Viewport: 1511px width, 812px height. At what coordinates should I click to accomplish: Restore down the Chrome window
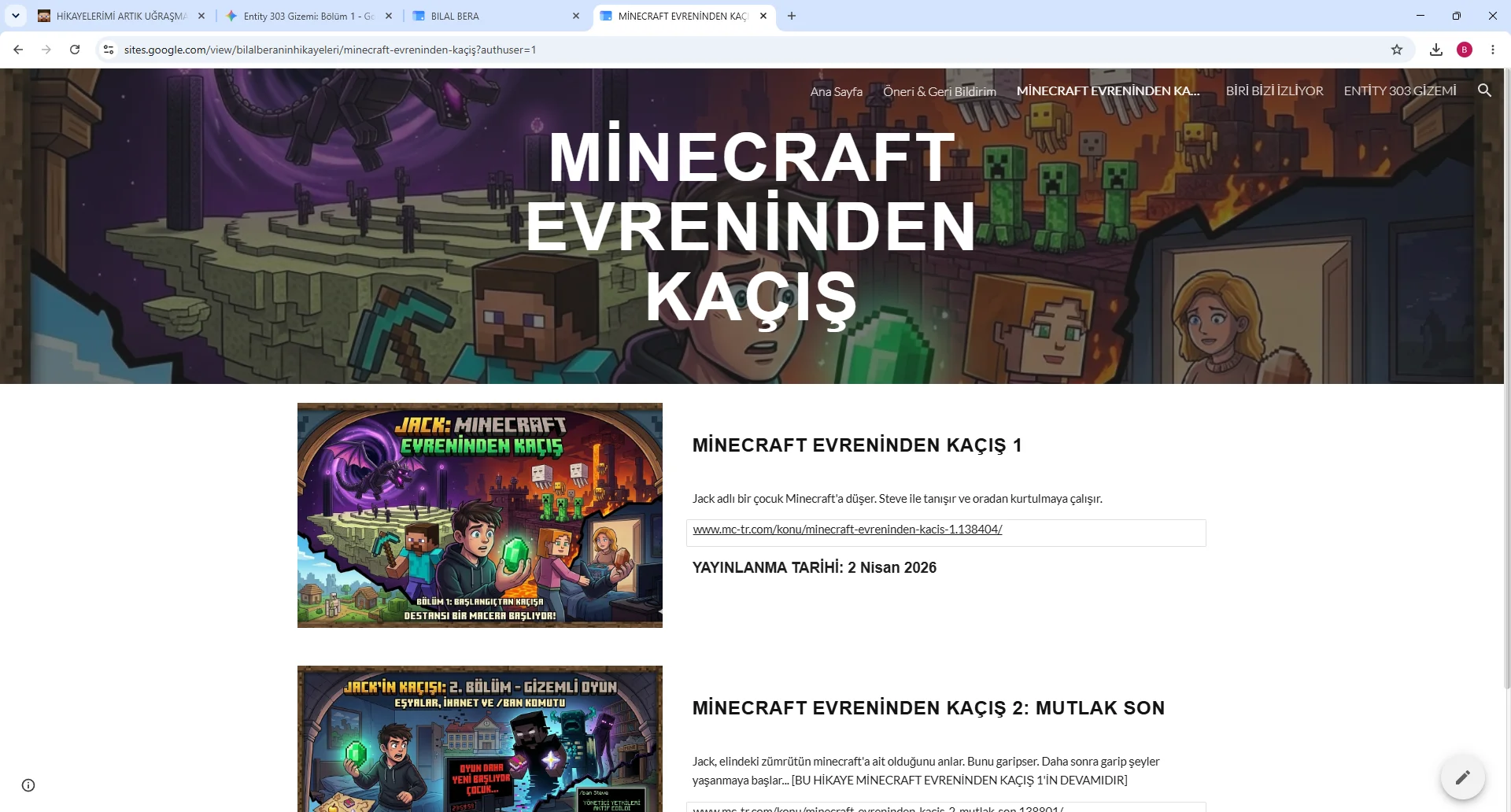coord(1457,16)
